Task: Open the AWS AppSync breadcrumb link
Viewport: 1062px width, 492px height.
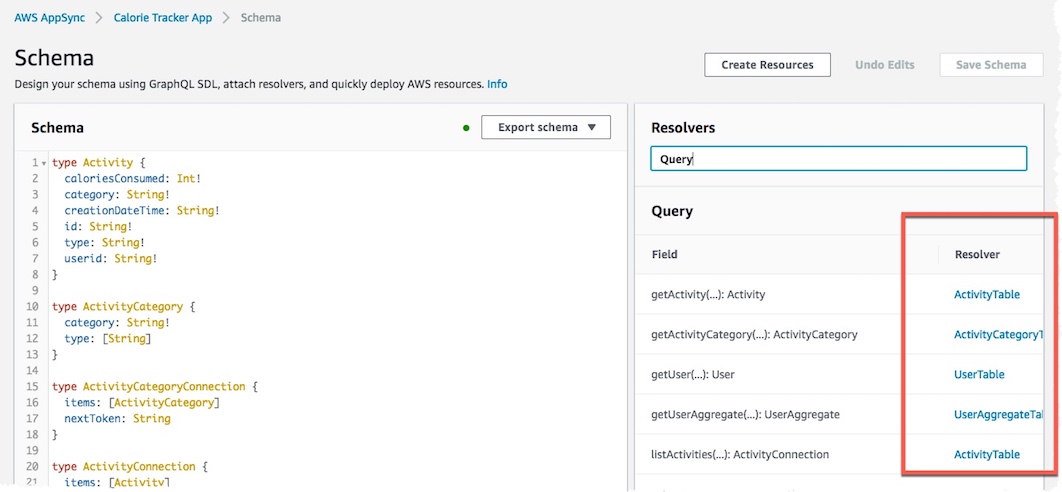Action: [x=49, y=18]
